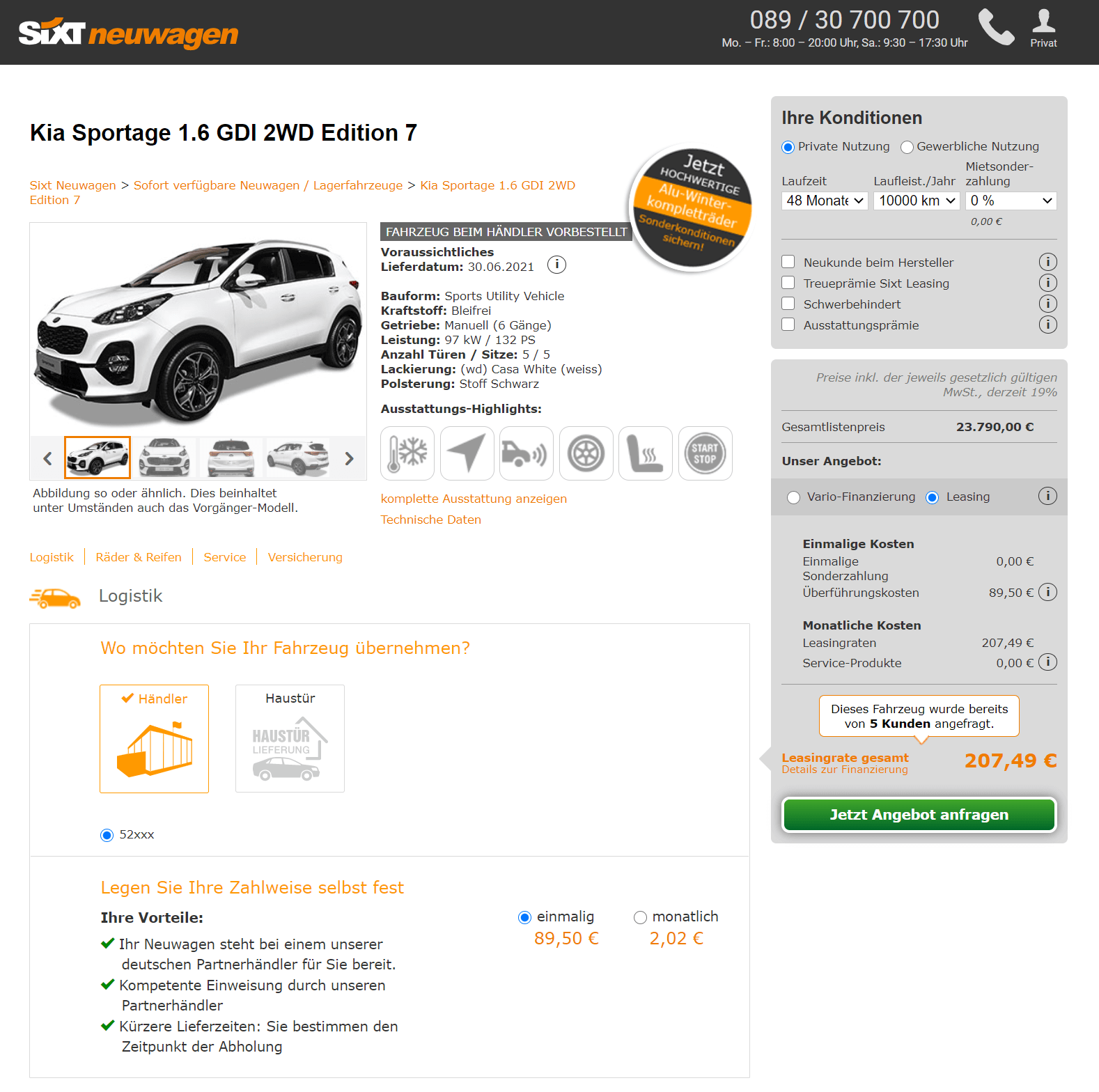The width and height of the screenshot is (1099, 1092).
Task: Open info icon next to Lieferdatum
Action: (x=556, y=265)
